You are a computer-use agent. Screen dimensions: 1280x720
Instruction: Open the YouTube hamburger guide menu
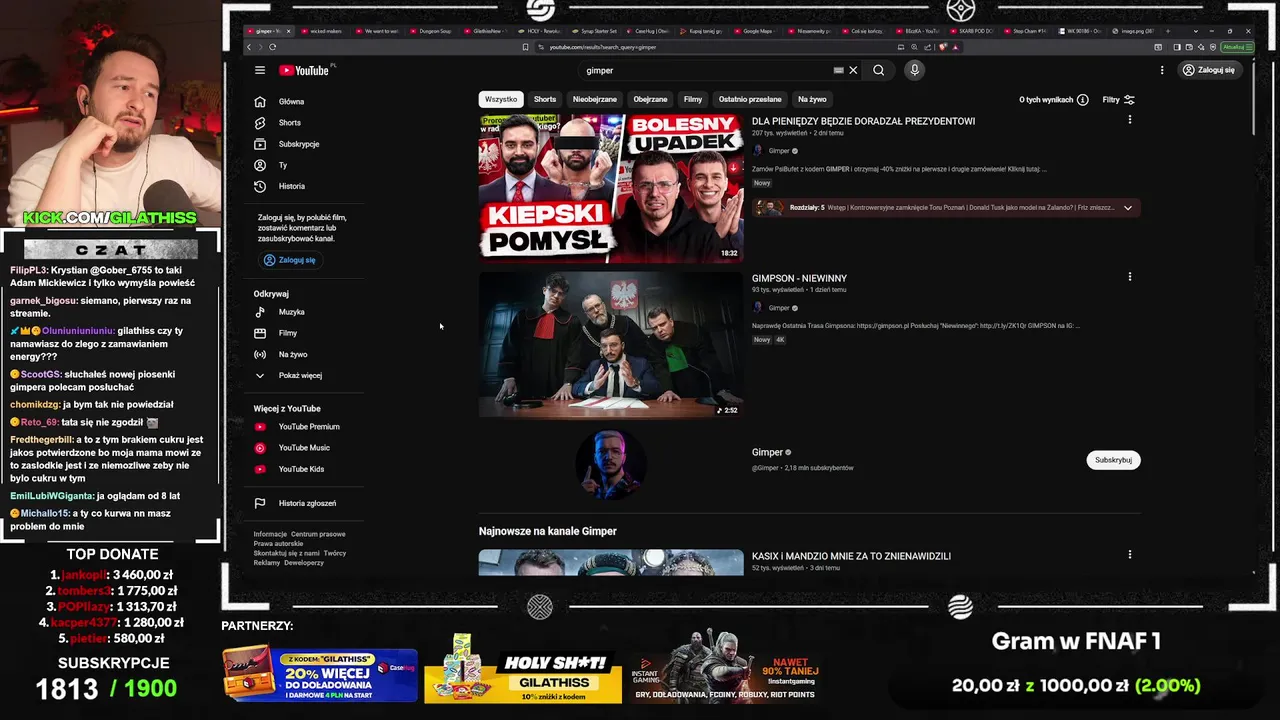point(260,70)
